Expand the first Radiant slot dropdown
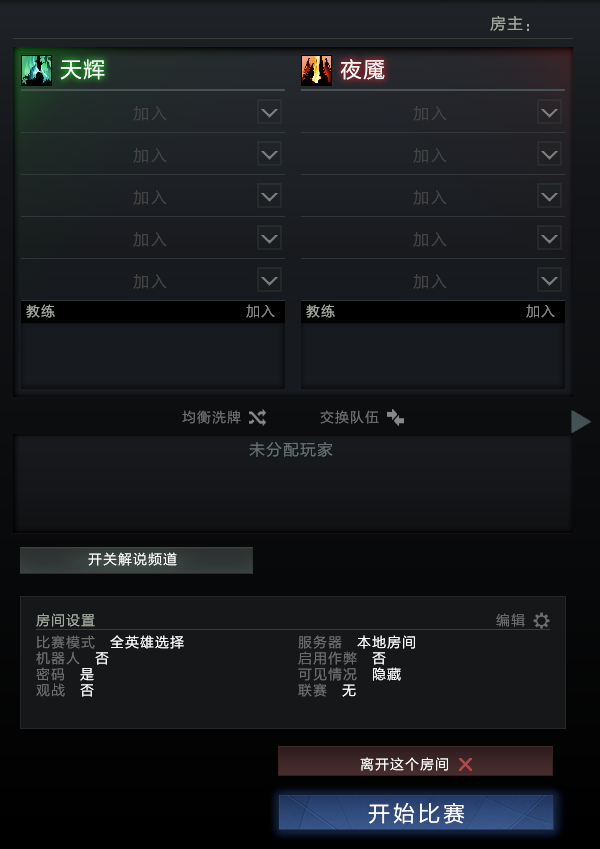Image resolution: width=600 pixels, height=849 pixels. pyautogui.click(x=269, y=112)
